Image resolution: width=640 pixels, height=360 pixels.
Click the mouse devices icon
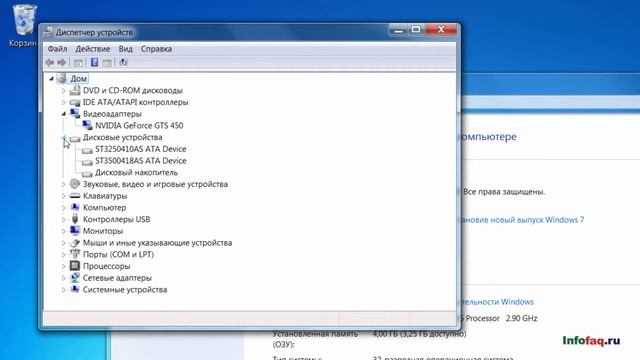pyautogui.click(x=75, y=243)
